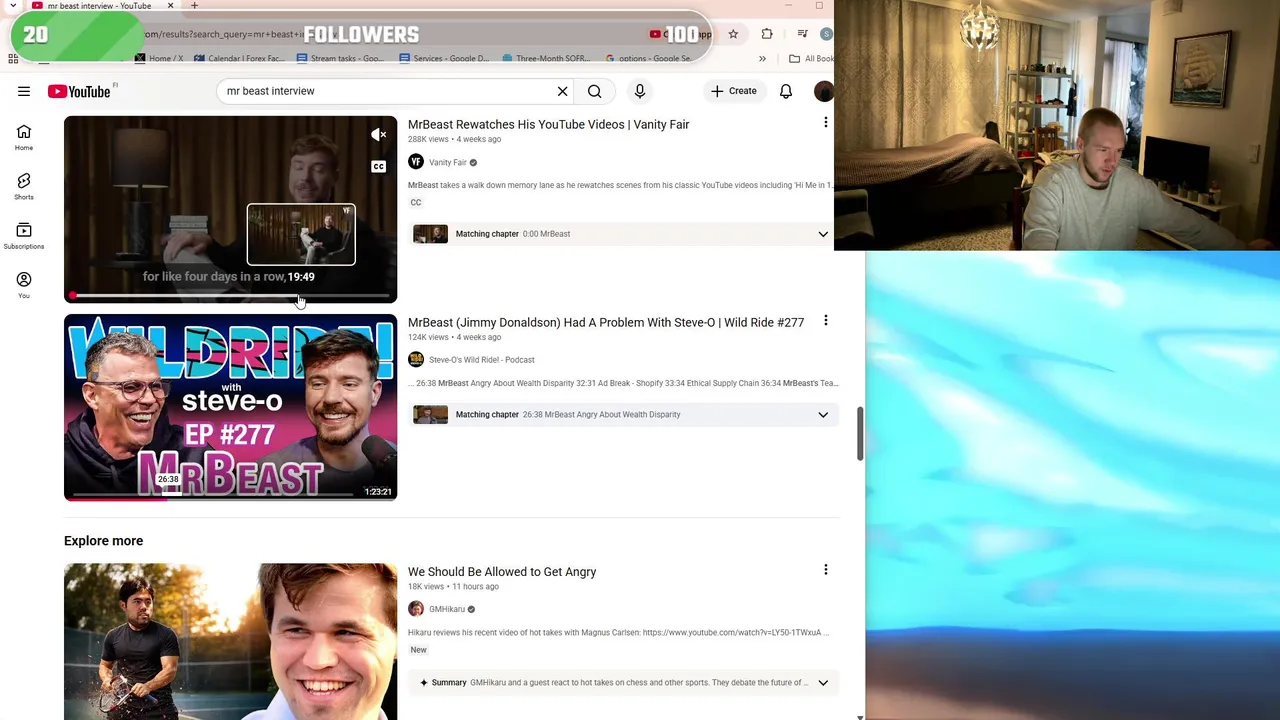Viewport: 1280px width, 720px height.
Task: Open the notifications bell
Action: (x=786, y=91)
